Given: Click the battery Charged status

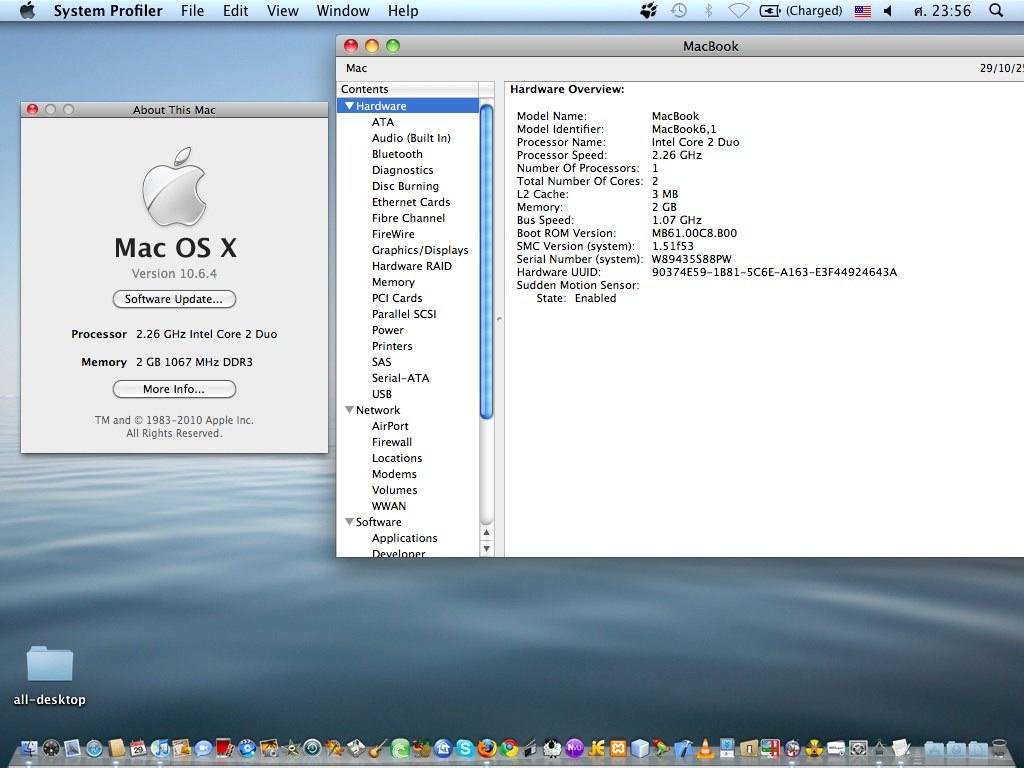Looking at the screenshot, I should (x=801, y=10).
